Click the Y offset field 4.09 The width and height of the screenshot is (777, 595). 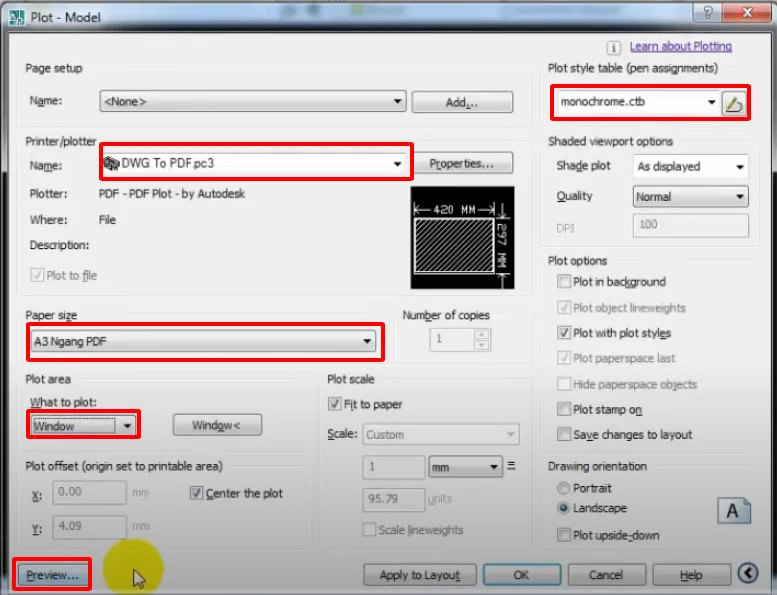click(x=89, y=527)
